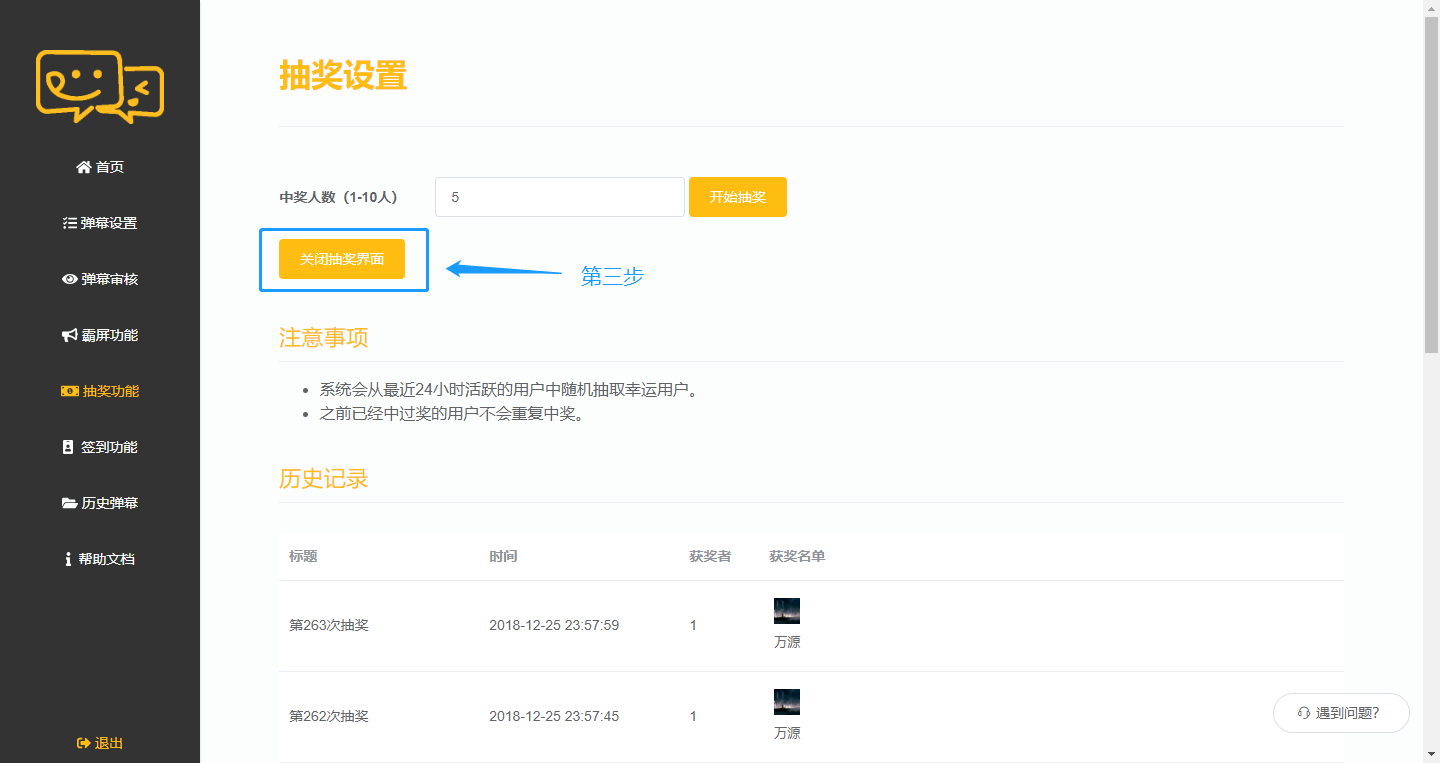
Task: Click the logout icon next to 退出
Action: [x=84, y=743]
